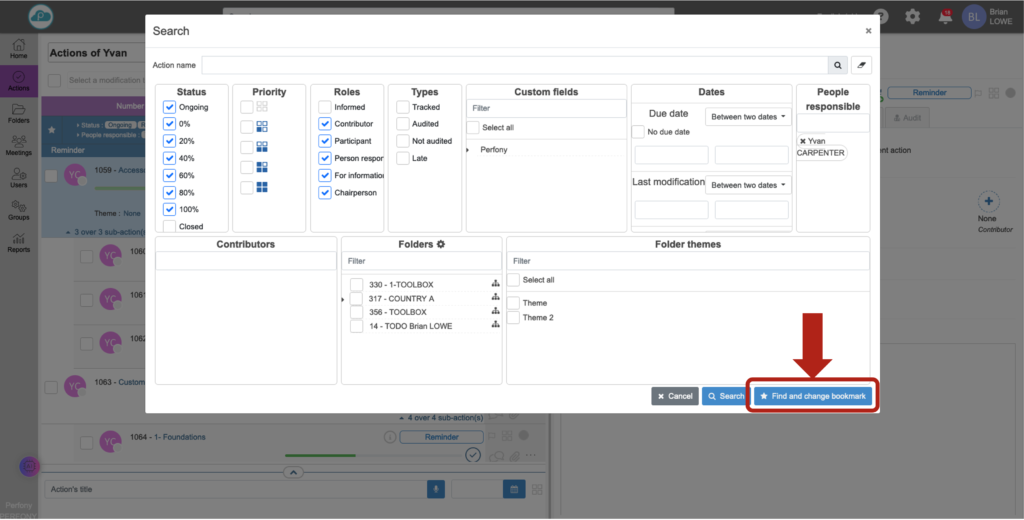Open Last modification range dropdown
Screen dimensions: 1024x520
748,185
